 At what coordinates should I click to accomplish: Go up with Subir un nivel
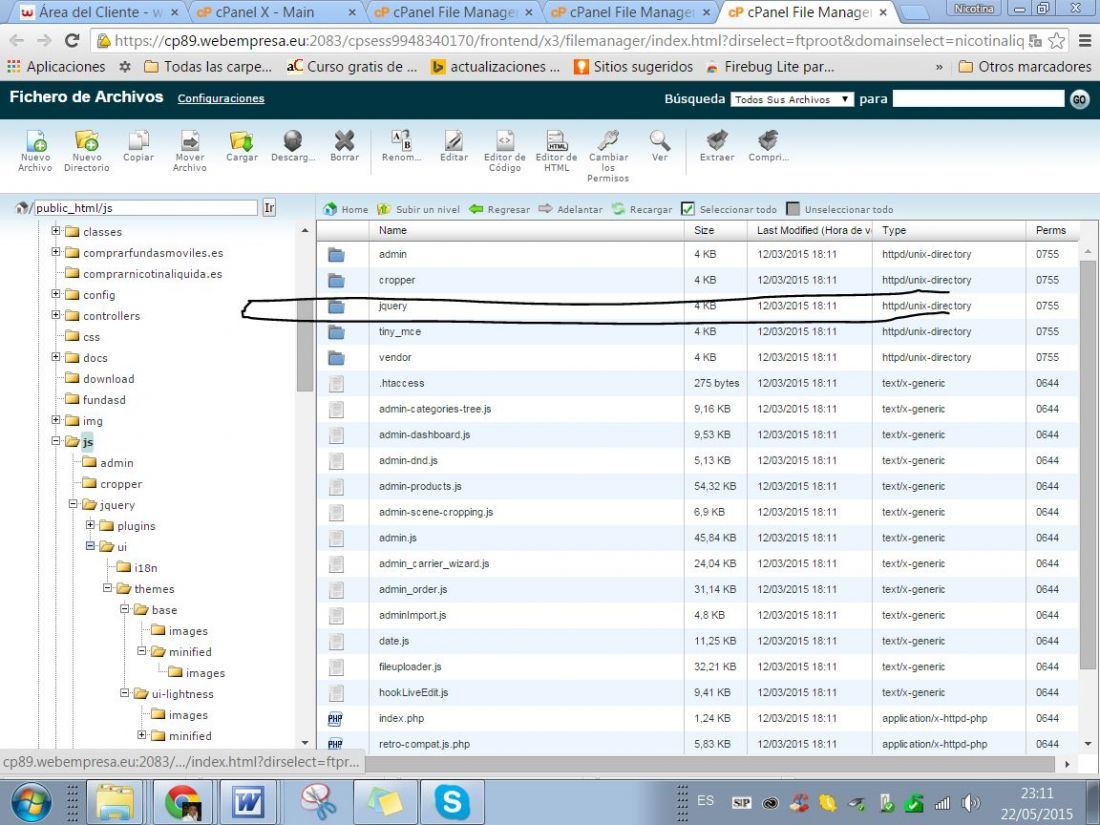point(418,209)
